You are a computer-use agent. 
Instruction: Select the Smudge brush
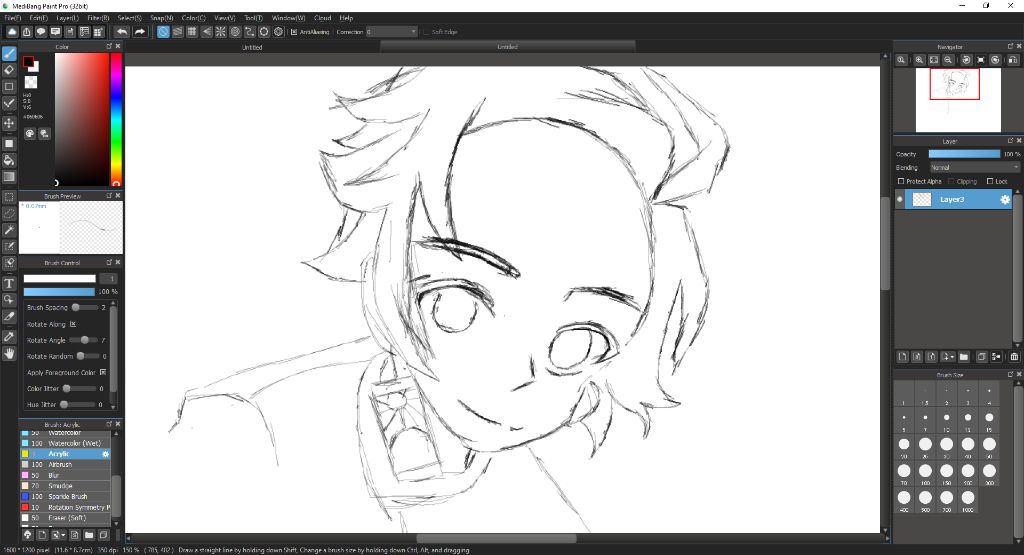(x=65, y=486)
